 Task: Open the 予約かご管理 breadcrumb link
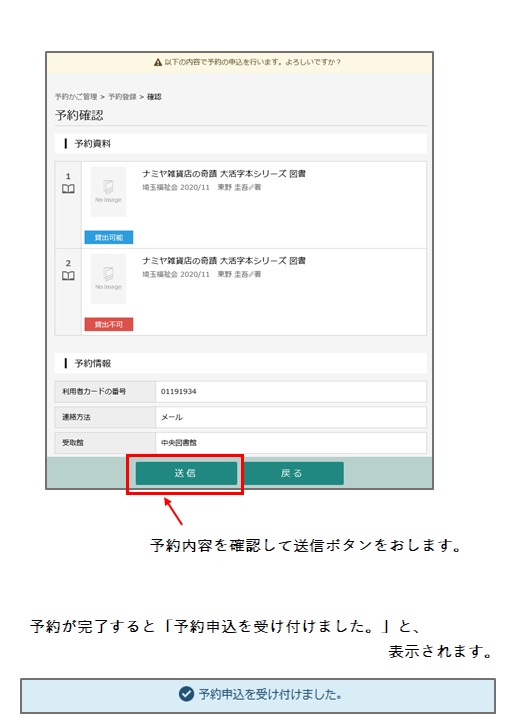pyautogui.click(x=76, y=97)
